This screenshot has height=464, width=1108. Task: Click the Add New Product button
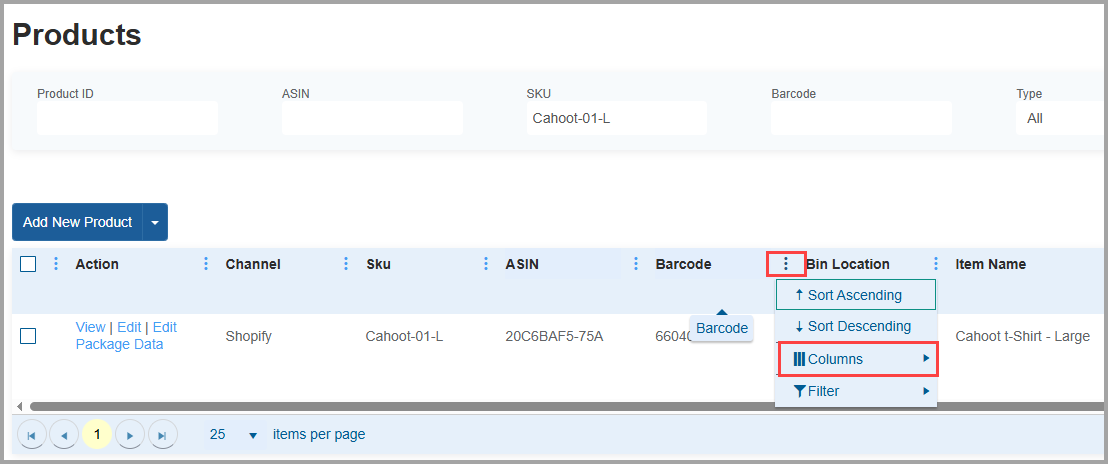(78, 222)
